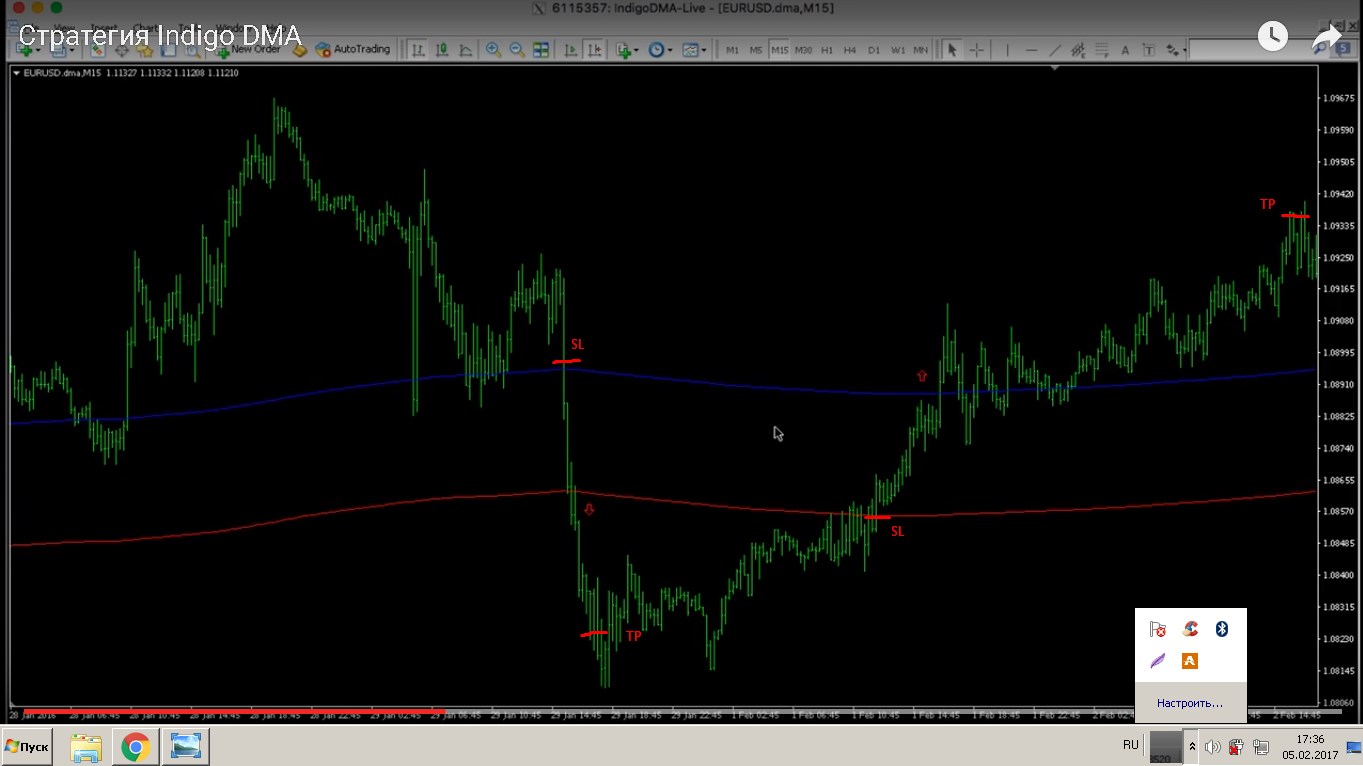The height and width of the screenshot is (766, 1363).
Task: Zoom out on the chart
Action: click(517, 50)
